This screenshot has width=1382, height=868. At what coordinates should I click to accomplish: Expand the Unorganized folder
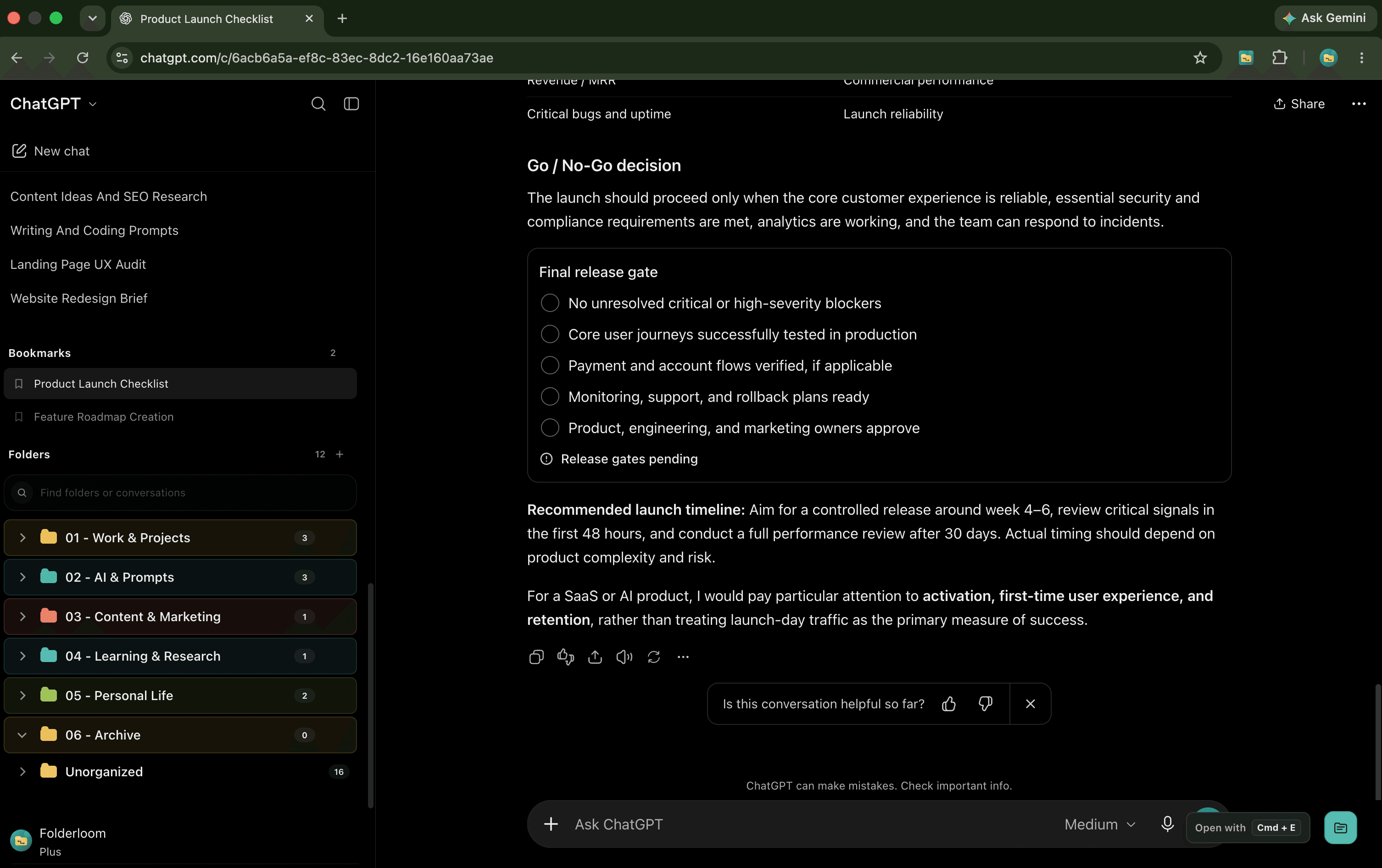22,772
